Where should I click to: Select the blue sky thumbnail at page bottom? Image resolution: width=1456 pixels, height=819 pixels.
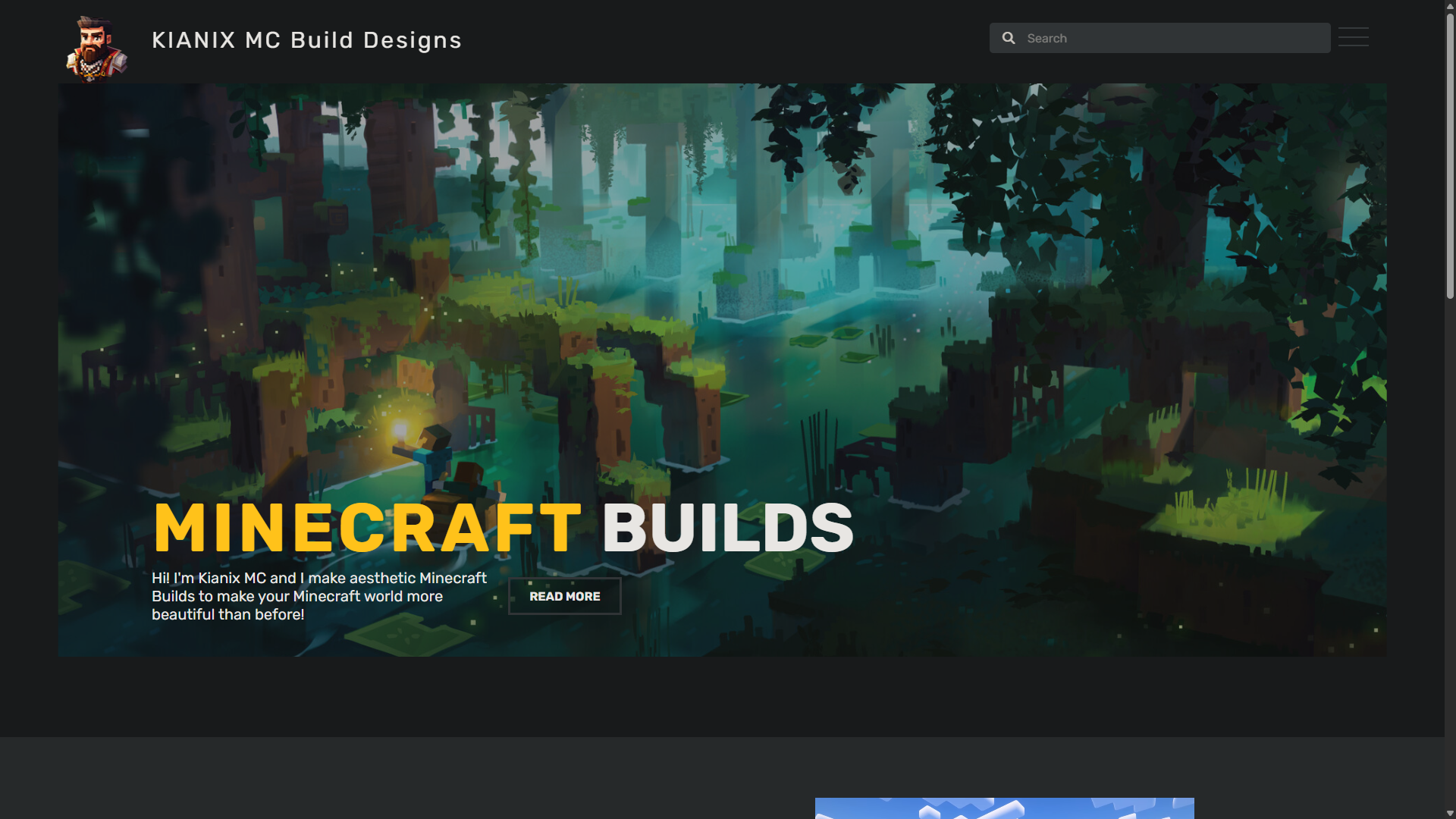(1004, 808)
